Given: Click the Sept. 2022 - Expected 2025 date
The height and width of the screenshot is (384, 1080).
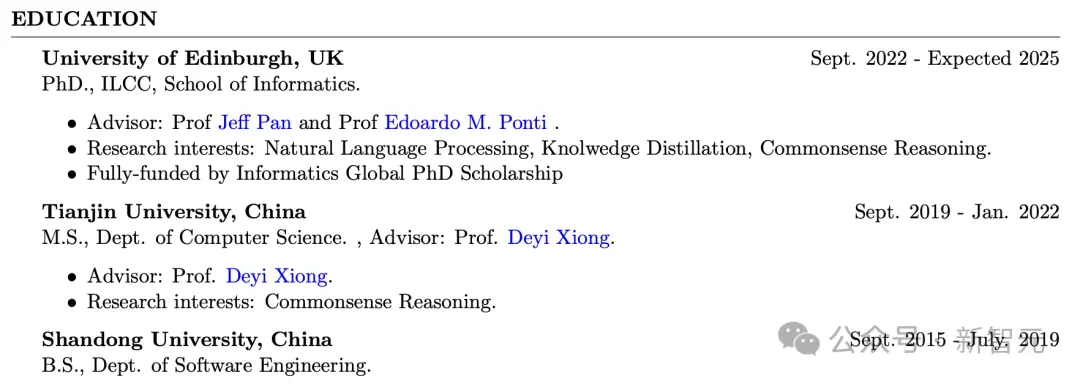Looking at the screenshot, I should 935,59.
